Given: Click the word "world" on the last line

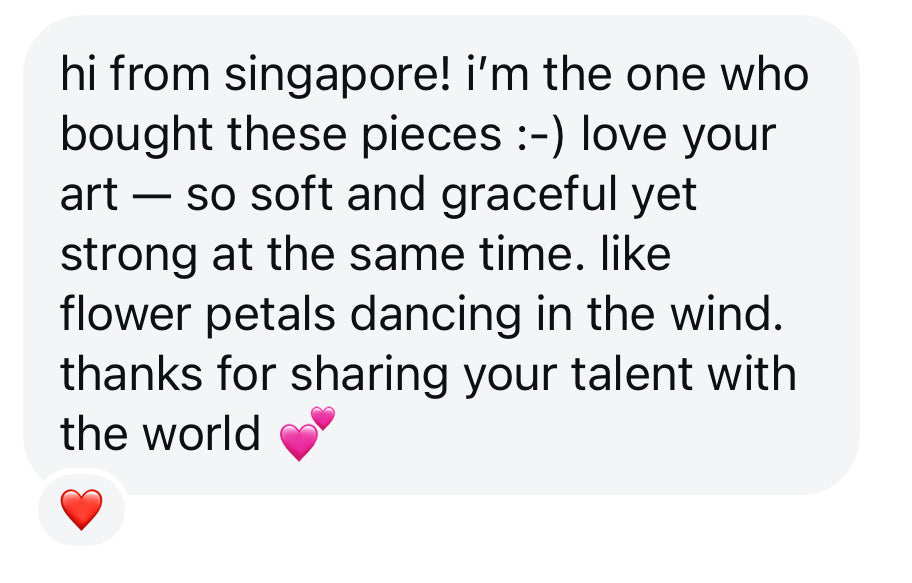Looking at the screenshot, I should (200, 435).
